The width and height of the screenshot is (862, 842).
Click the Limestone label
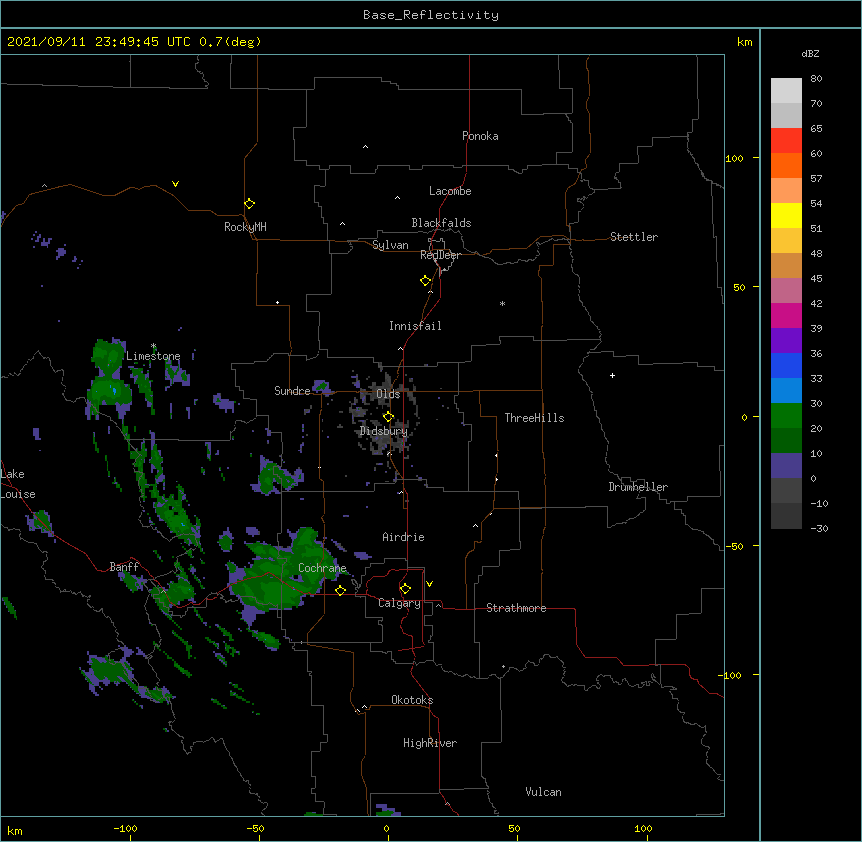pyautogui.click(x=153, y=356)
